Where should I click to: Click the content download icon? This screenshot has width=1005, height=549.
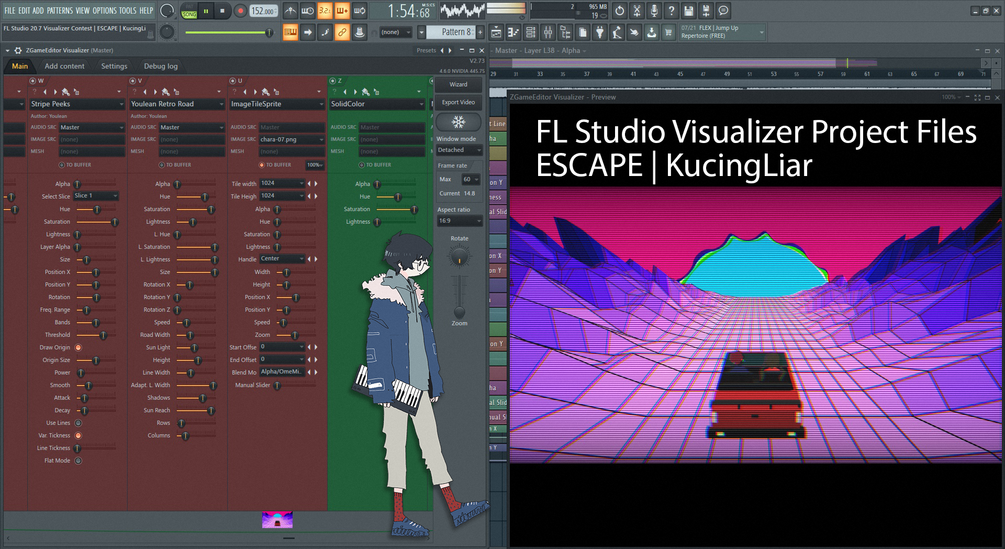pos(651,32)
